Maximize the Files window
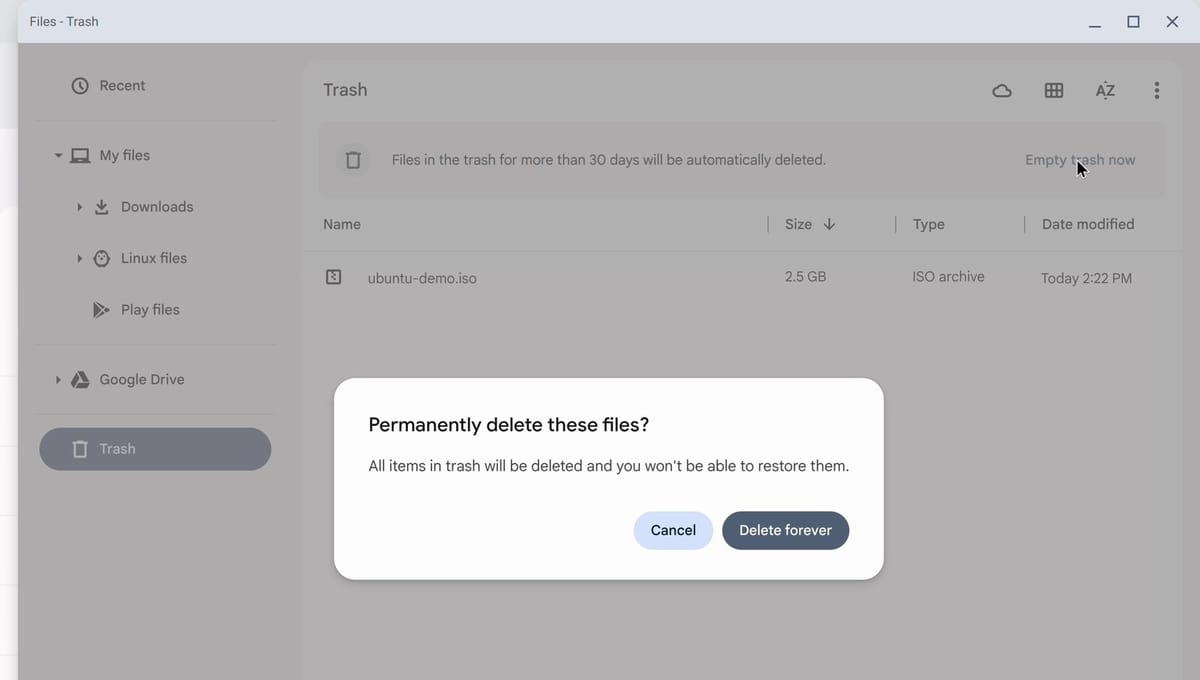Viewport: 1200px width, 680px height. [1133, 22]
